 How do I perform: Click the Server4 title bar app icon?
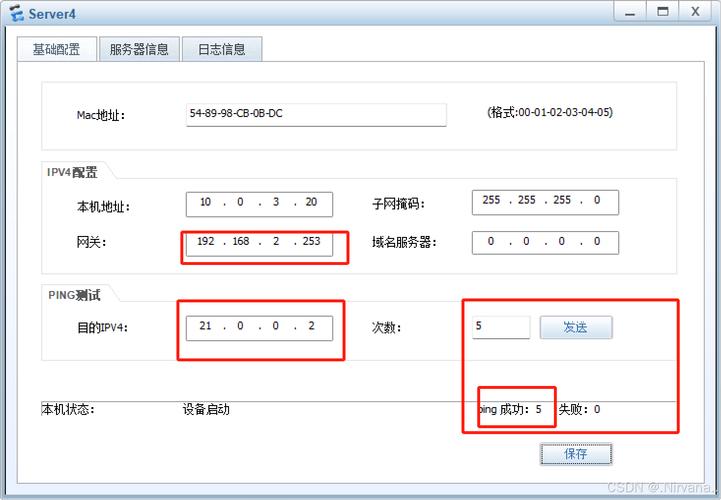pyautogui.click(x=17, y=13)
